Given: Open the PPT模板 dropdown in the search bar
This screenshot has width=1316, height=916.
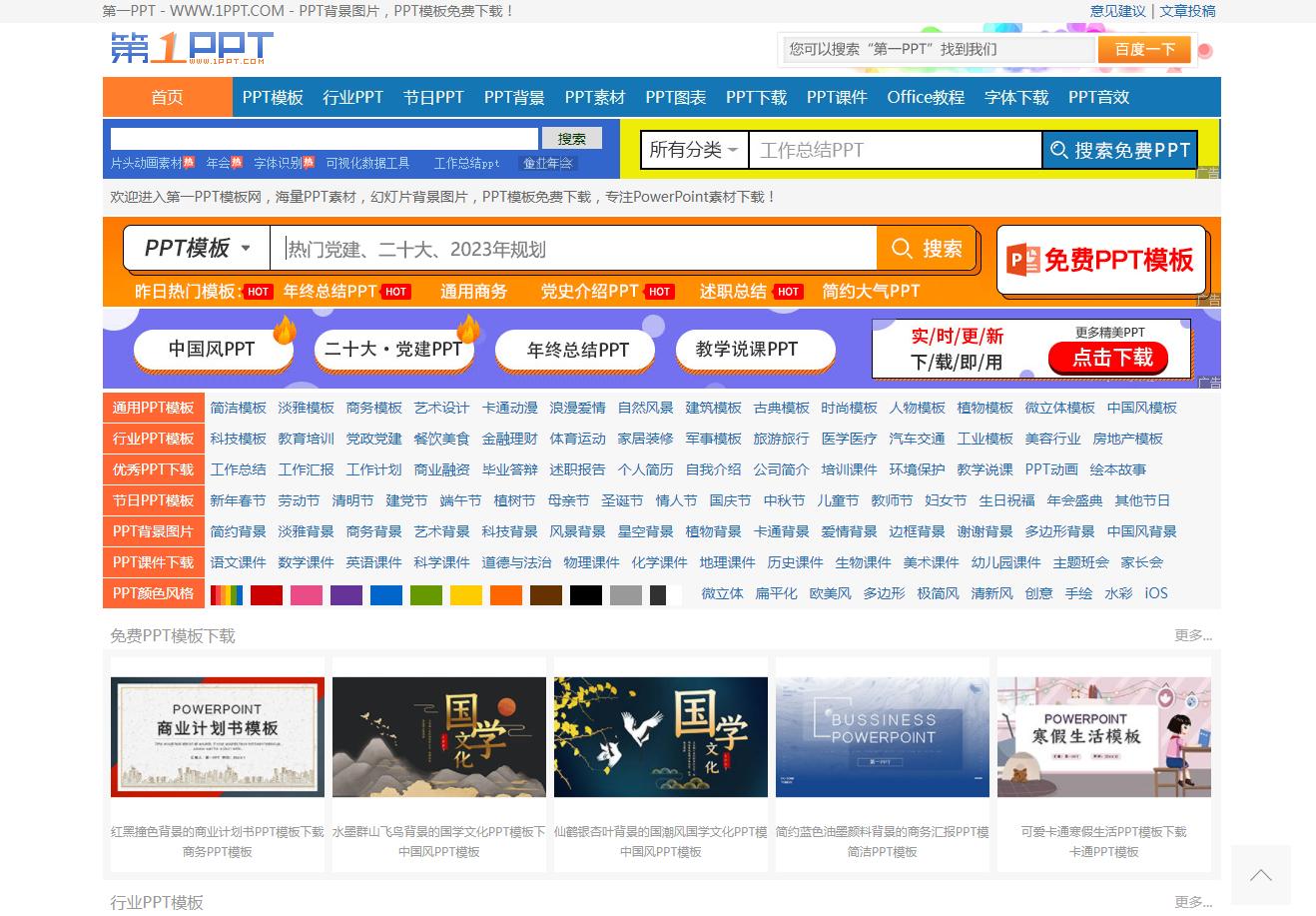Looking at the screenshot, I should tap(196, 248).
